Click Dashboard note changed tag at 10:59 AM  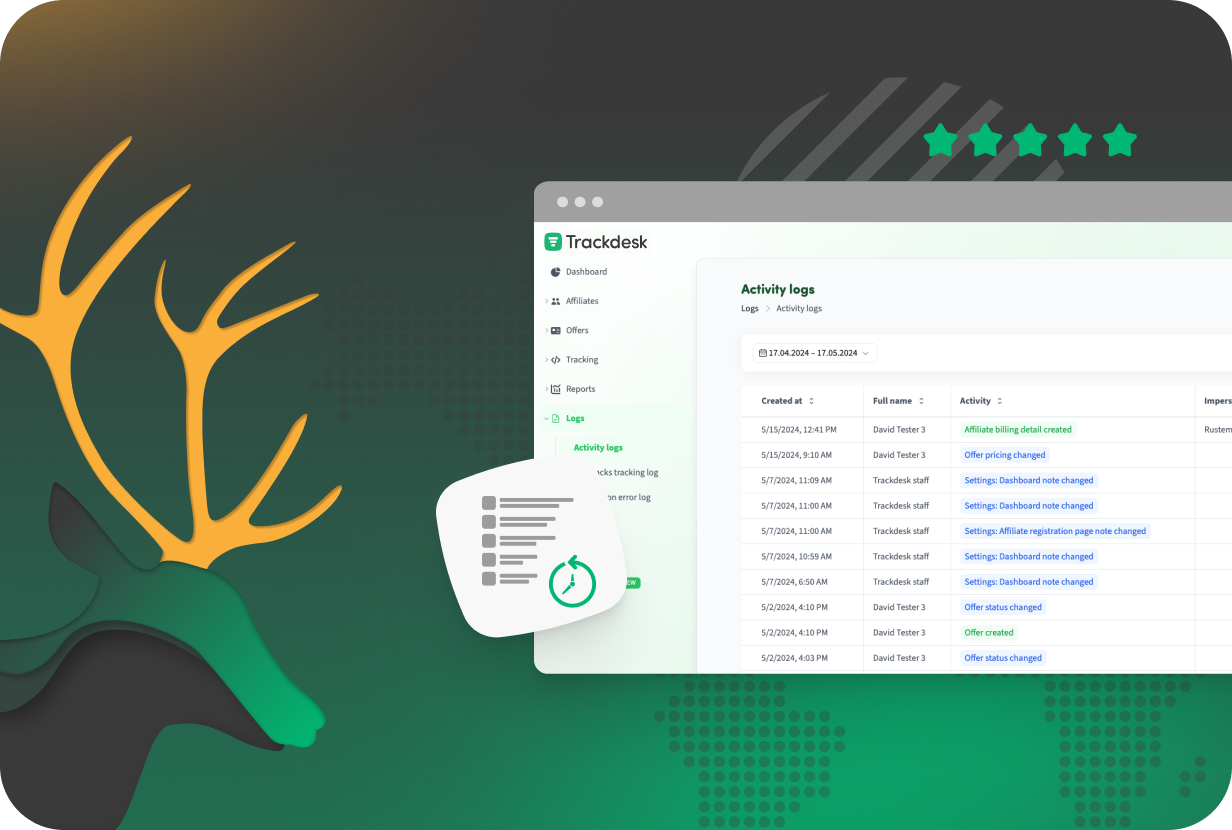(1029, 557)
